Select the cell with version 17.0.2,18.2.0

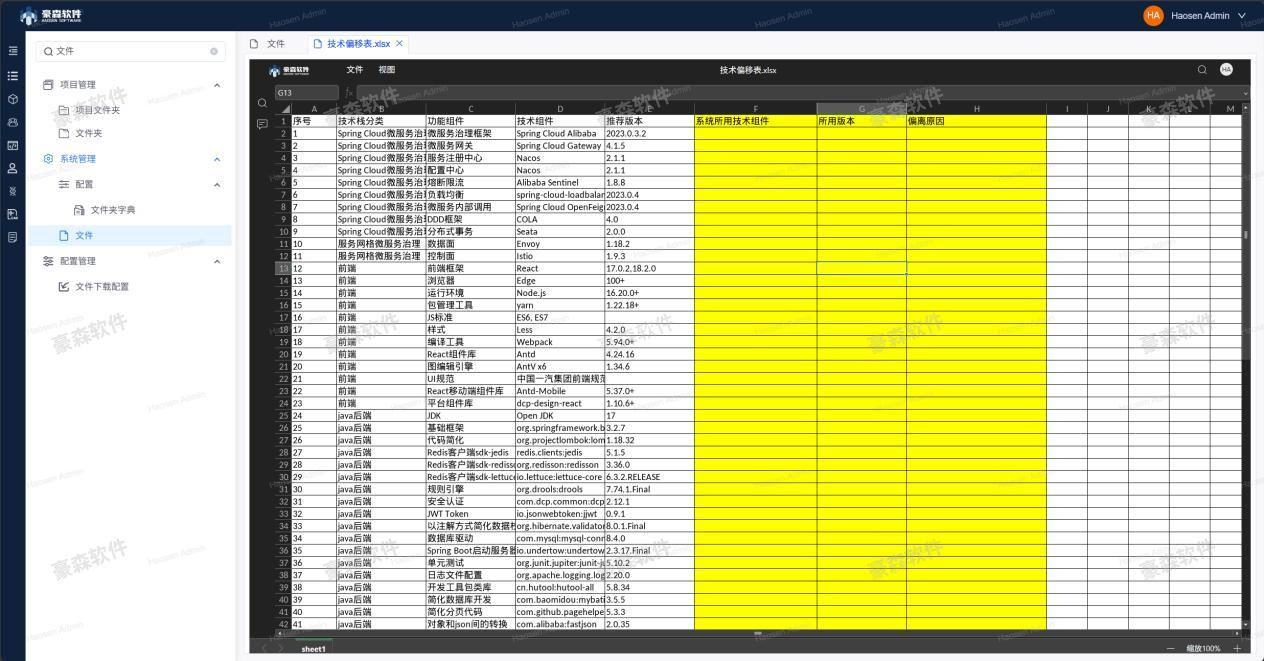pos(649,268)
